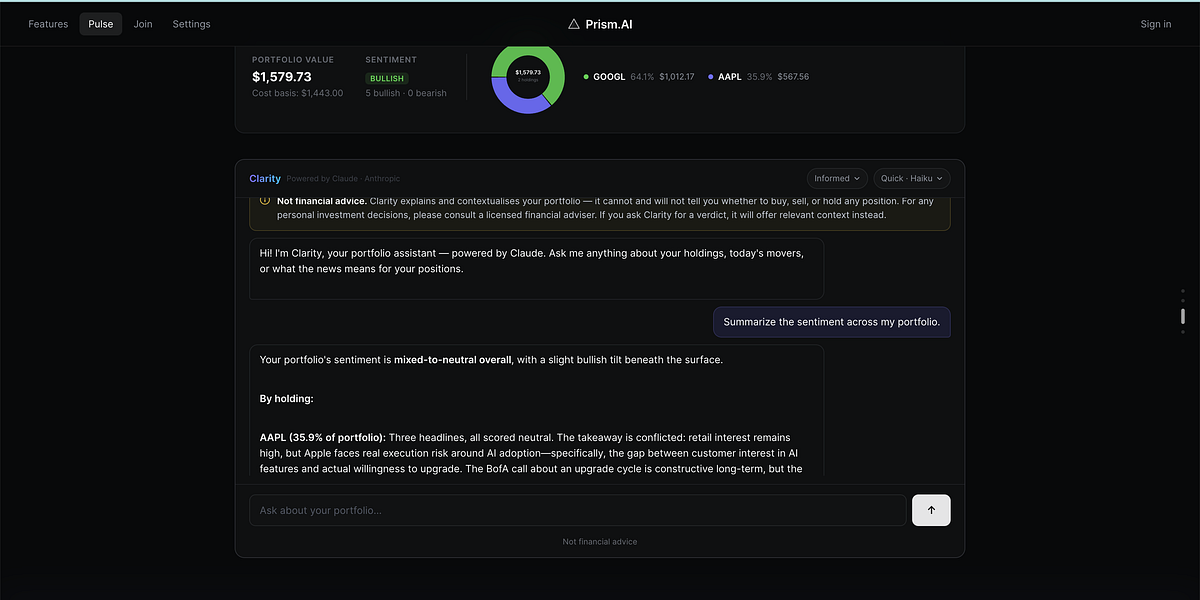Focus the Ask about your portfolio input

[x=578, y=510]
